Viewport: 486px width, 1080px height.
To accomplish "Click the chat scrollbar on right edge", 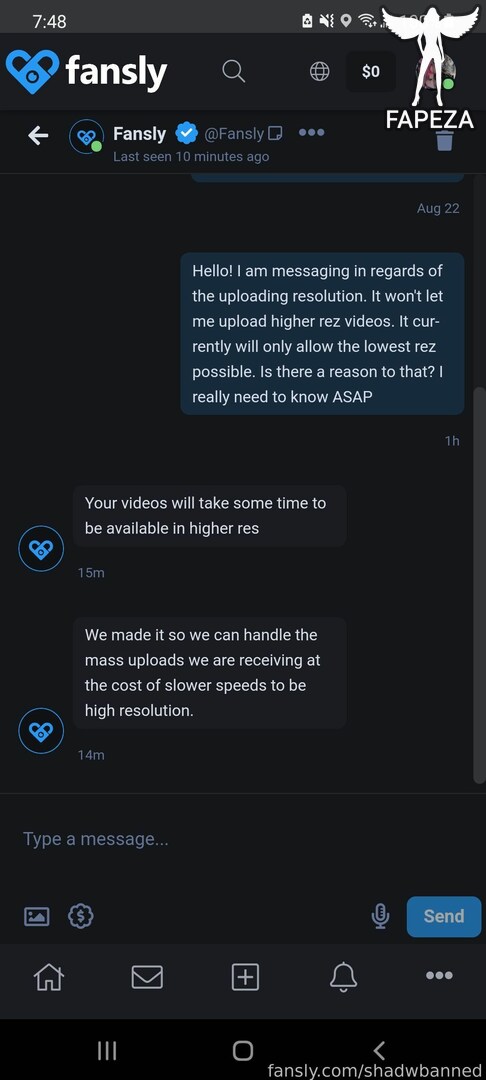I will coord(480,585).
